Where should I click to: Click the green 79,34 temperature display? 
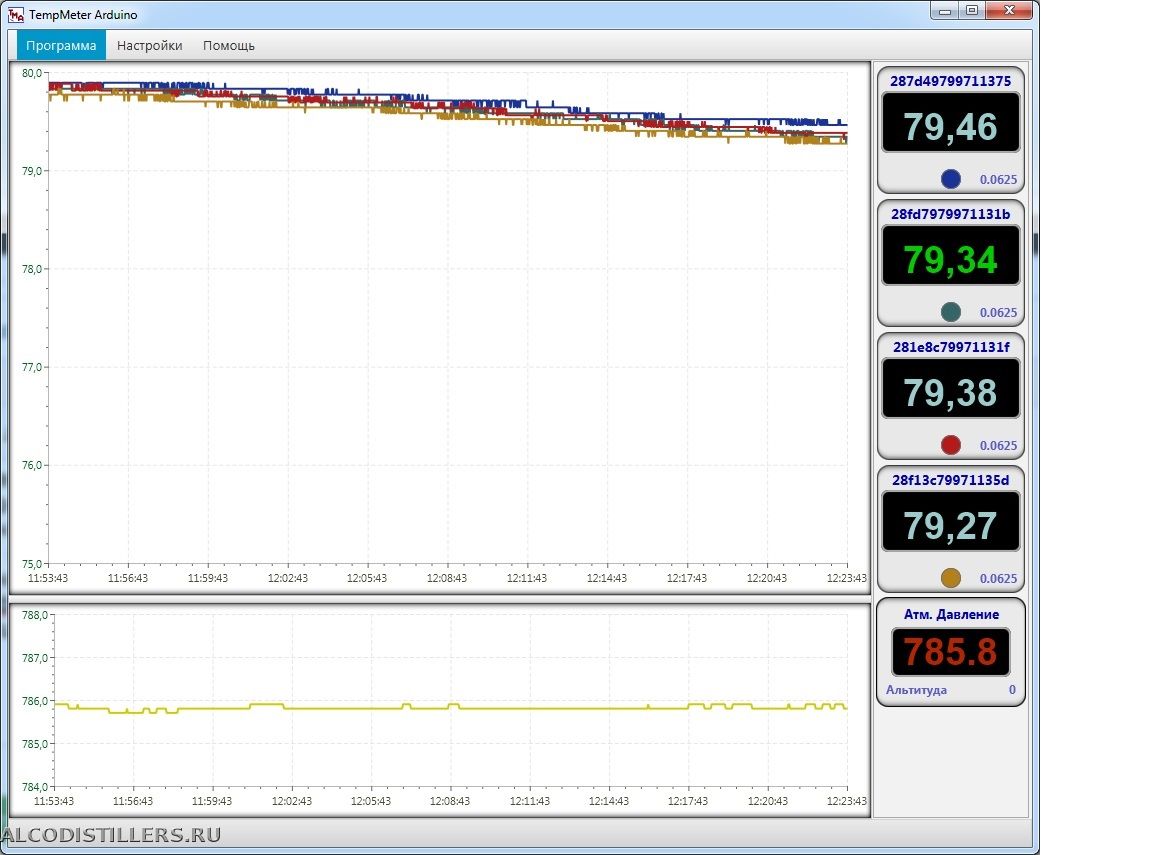tap(950, 259)
